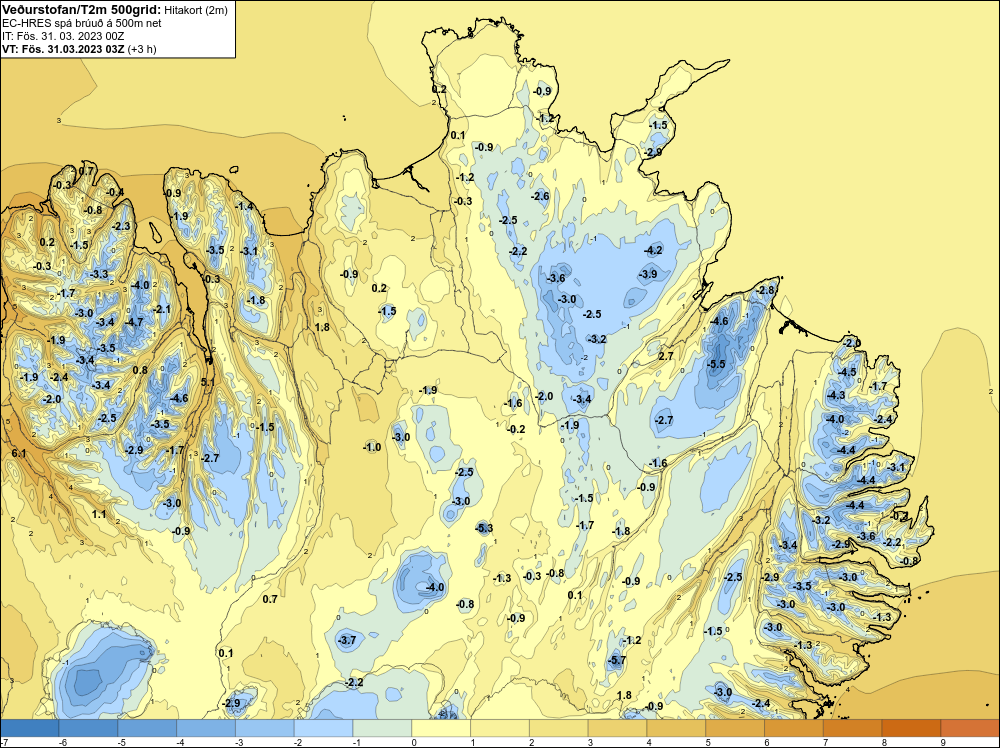Screen dimensions: 1000x748
Task: Click the legend tick label 9
Action: coord(943,742)
